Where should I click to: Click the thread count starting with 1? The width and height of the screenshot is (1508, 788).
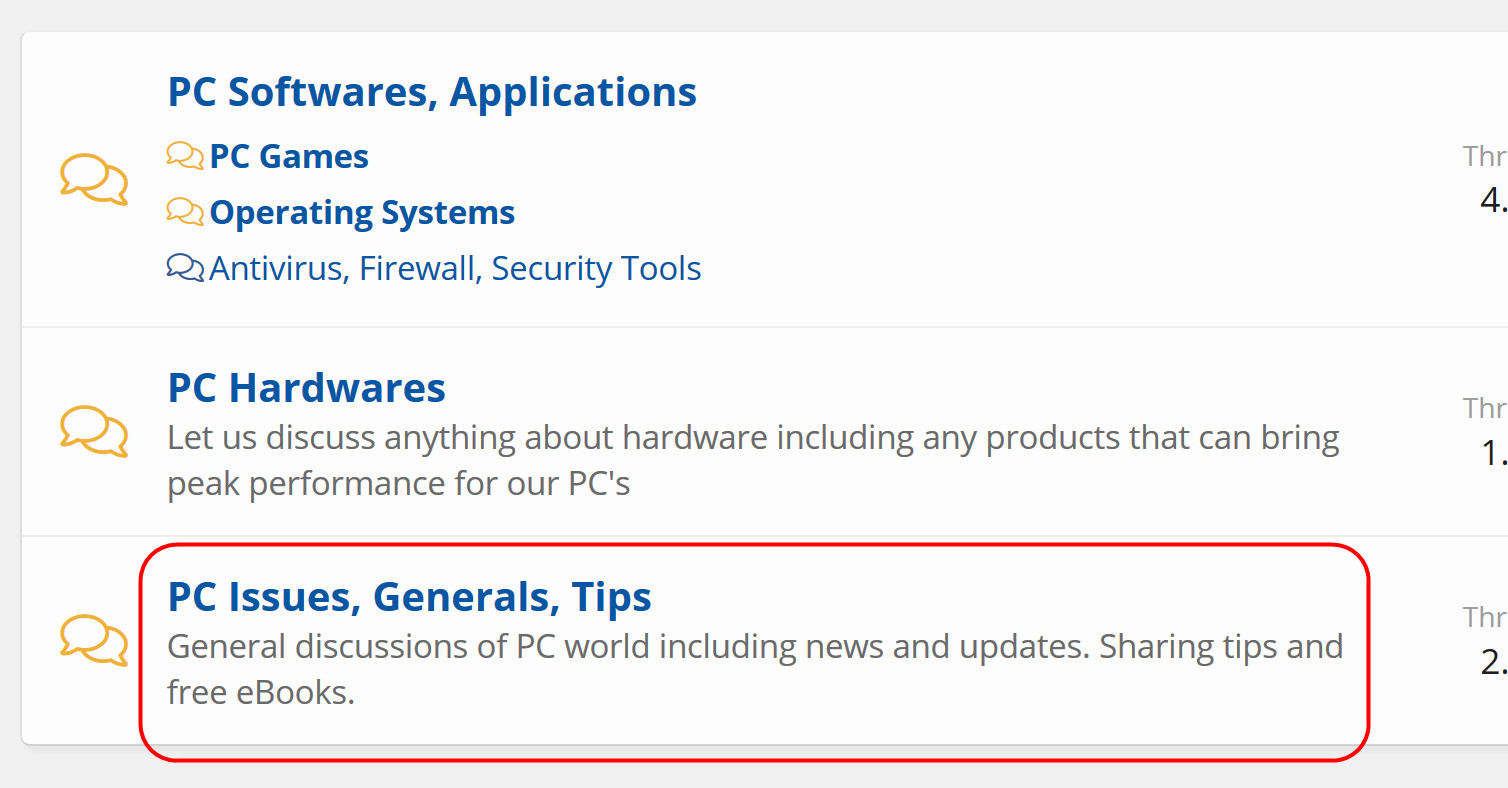[x=1494, y=453]
